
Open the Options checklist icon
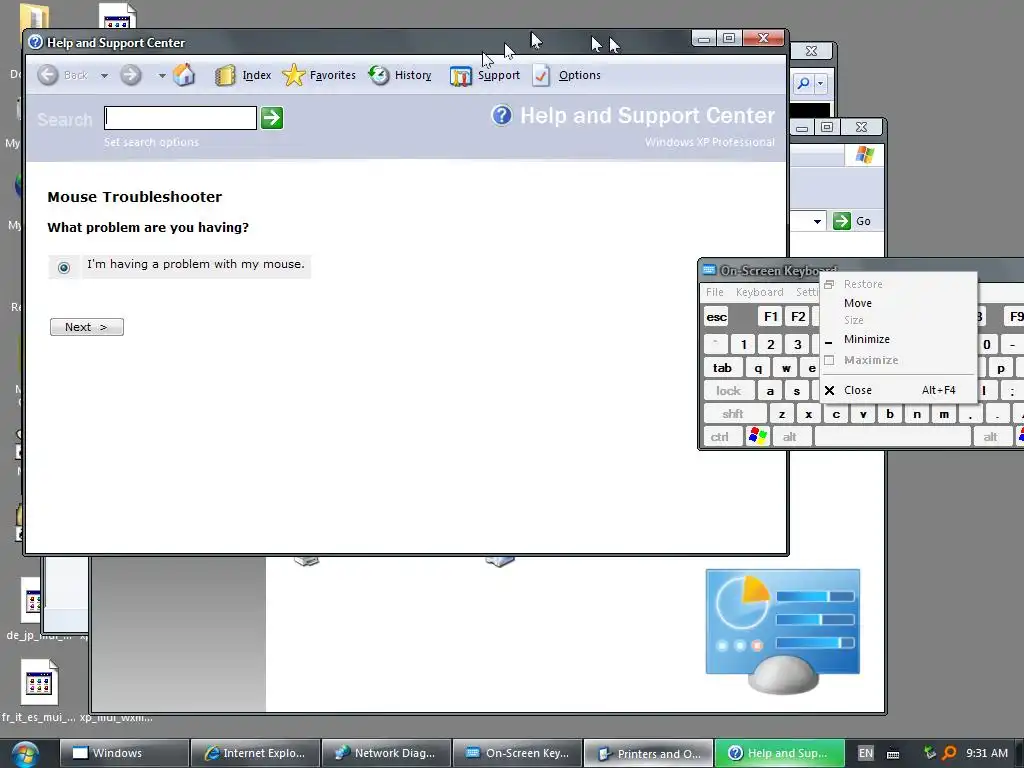pyautogui.click(x=541, y=75)
